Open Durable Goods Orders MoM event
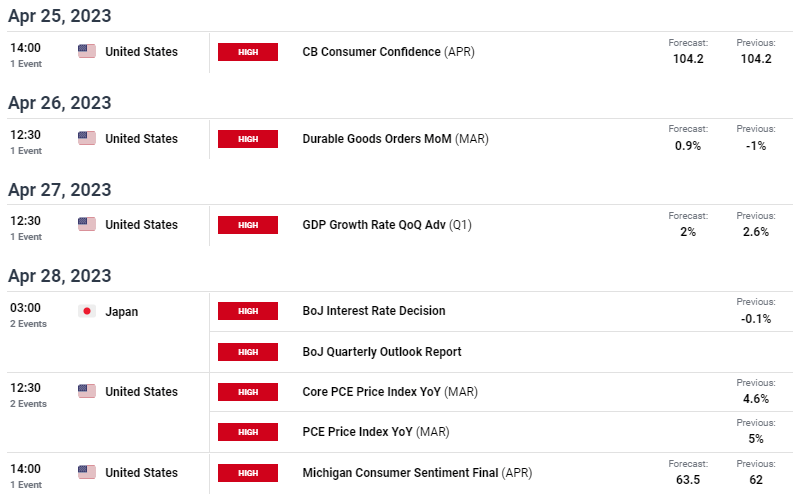Viewport: 793px width, 500px height. [x=395, y=139]
